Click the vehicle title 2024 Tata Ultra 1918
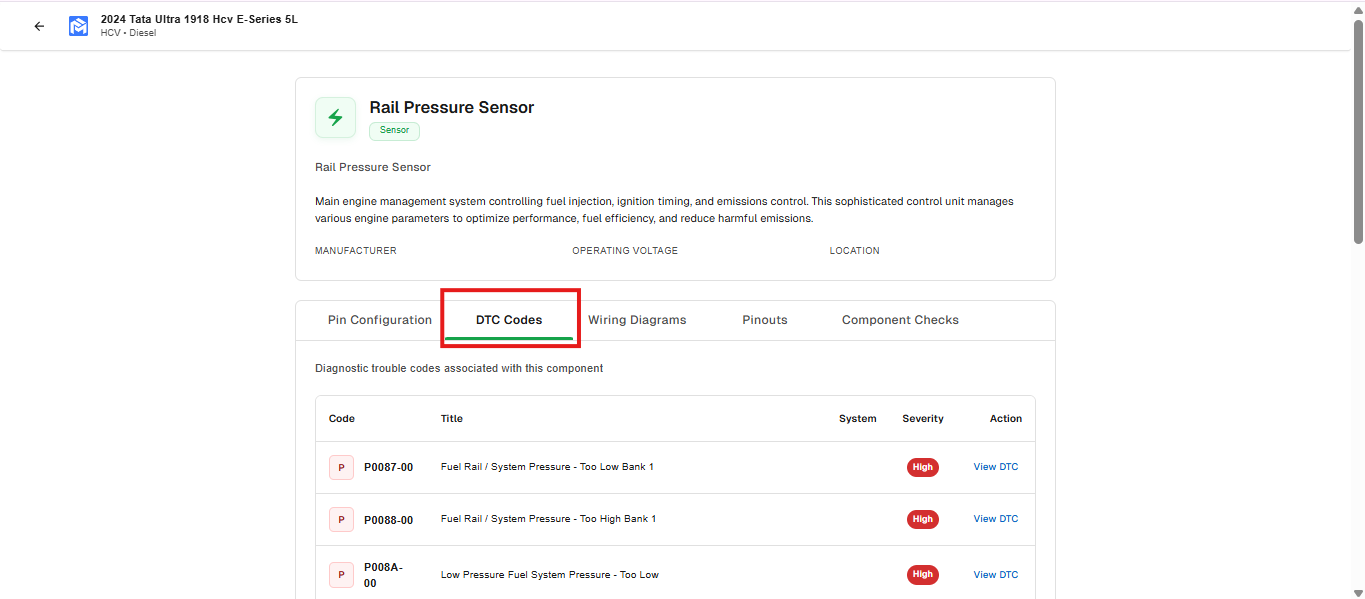This screenshot has height=599, width=1365. [198, 18]
